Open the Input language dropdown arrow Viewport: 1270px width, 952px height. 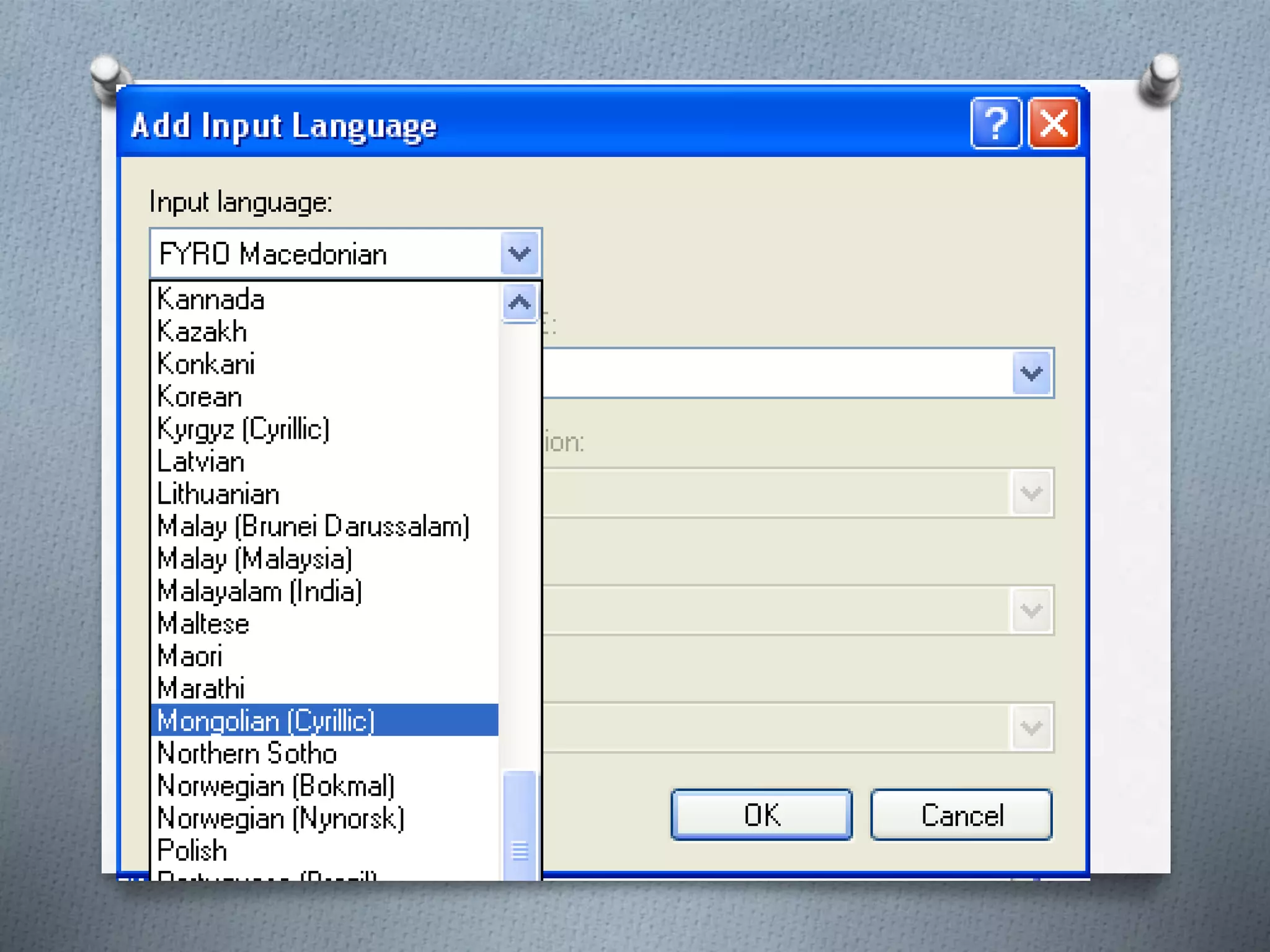click(519, 253)
